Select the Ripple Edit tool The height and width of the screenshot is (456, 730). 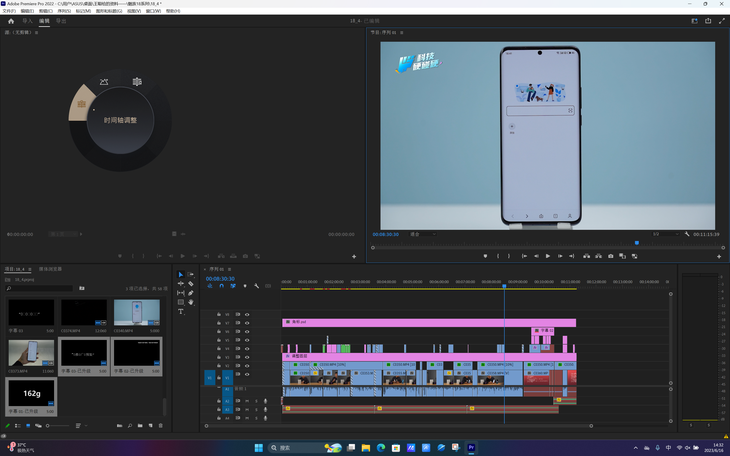click(x=181, y=284)
